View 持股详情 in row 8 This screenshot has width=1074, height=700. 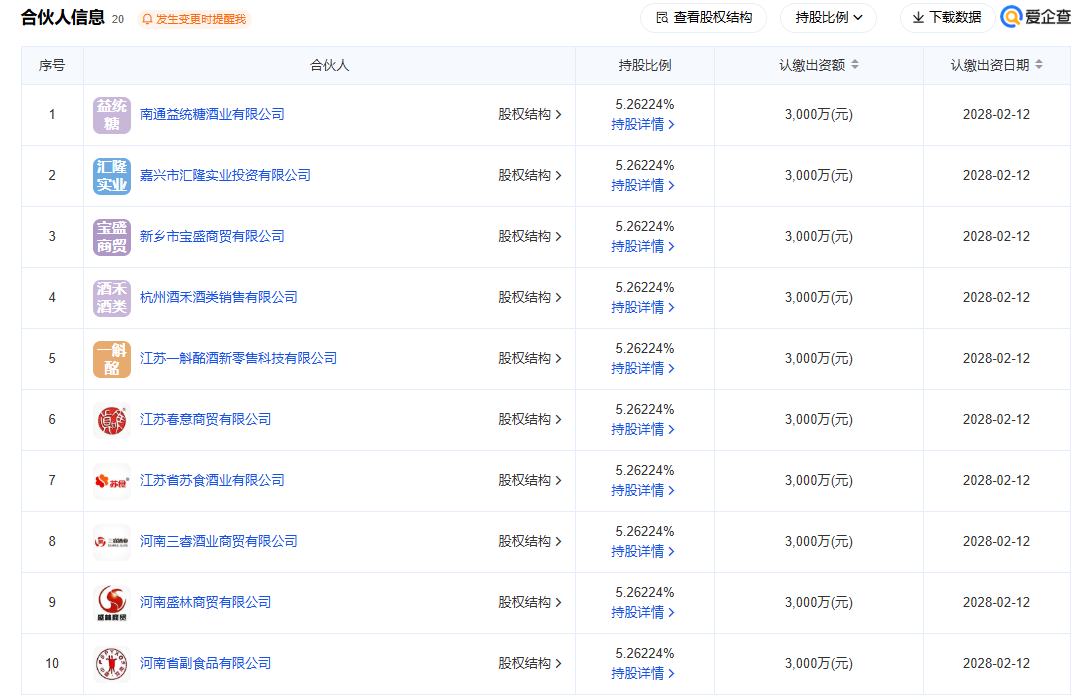click(x=643, y=551)
